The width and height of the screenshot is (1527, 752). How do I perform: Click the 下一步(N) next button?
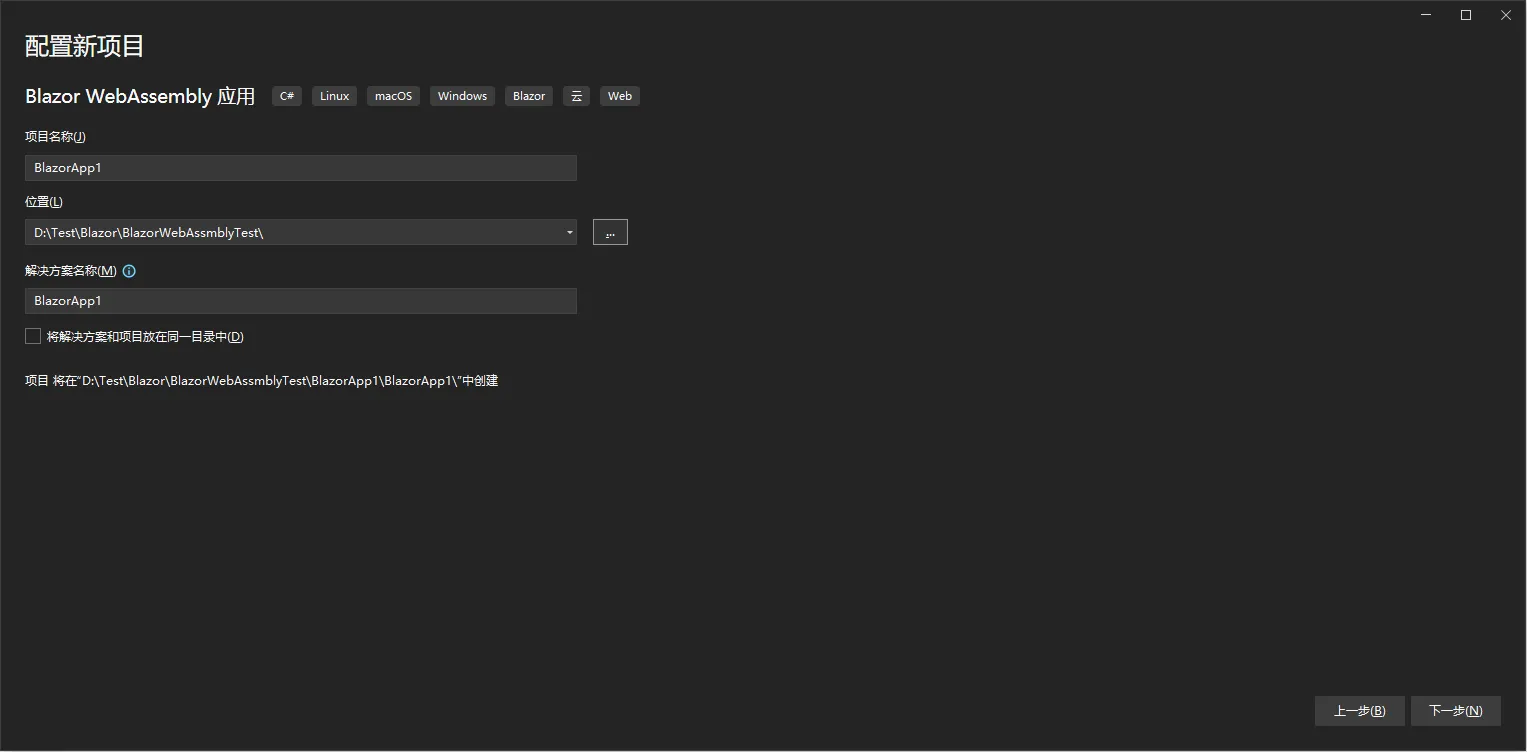pos(1456,711)
